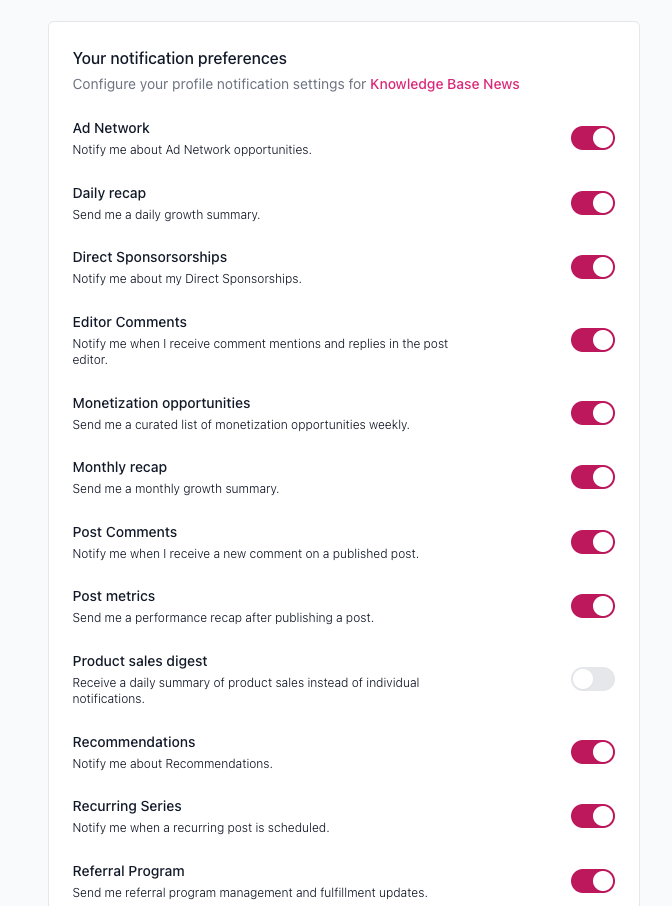Open the Knowledge Base News link
Screen dimensions: 672x906
pyautogui.click(x=444, y=84)
